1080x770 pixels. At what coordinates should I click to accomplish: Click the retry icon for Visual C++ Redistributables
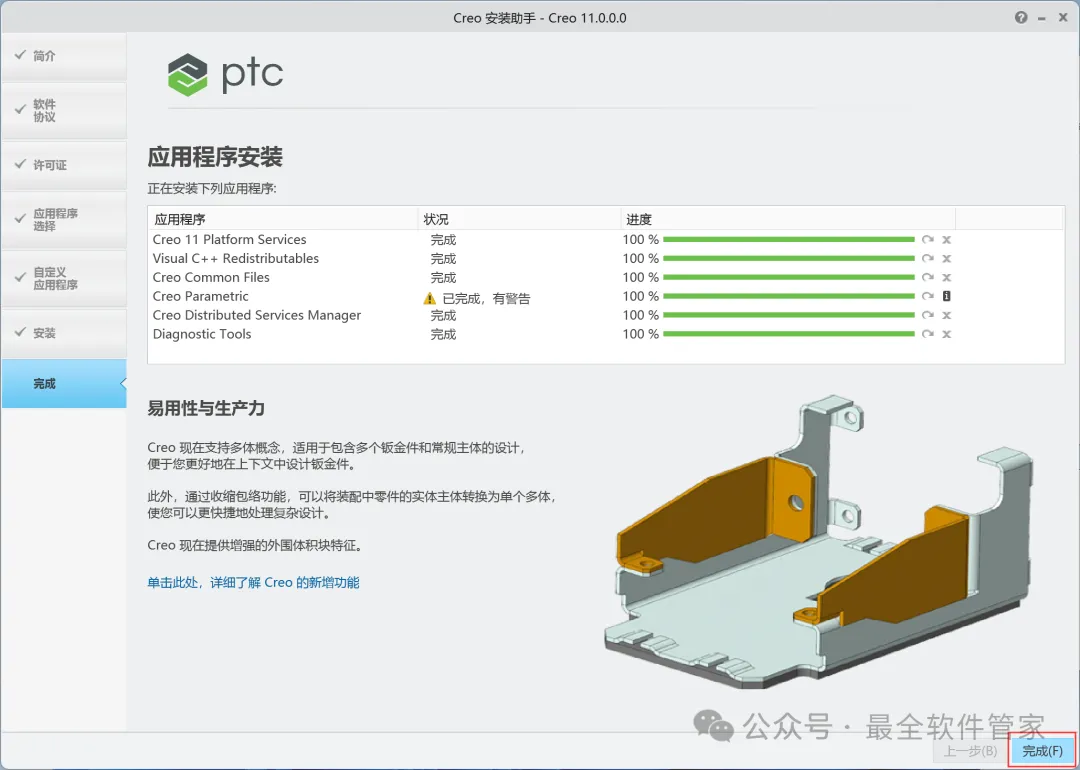[928, 258]
